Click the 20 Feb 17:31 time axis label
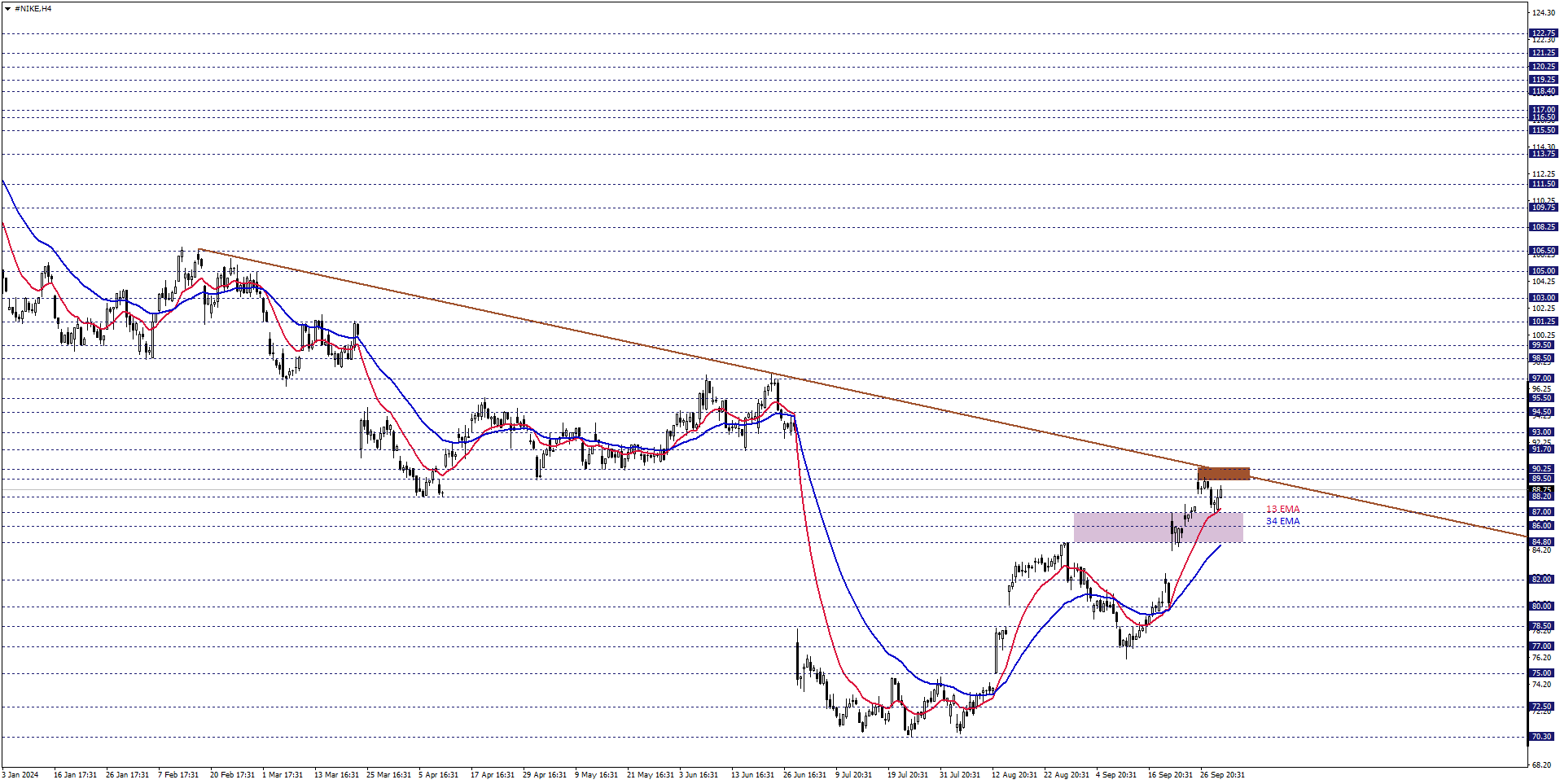Image resolution: width=1560 pixels, height=784 pixels. pyautogui.click(x=232, y=775)
